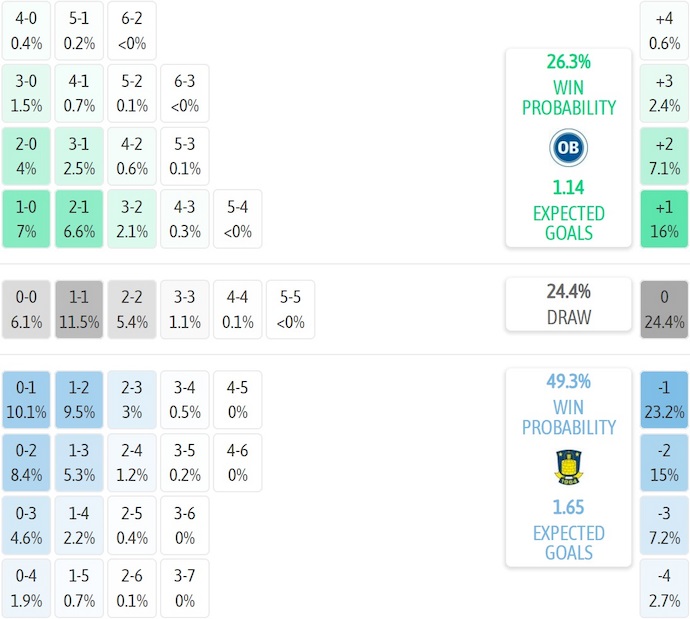The height and width of the screenshot is (619, 690).
Task: Click the 0-0 draw tile
Action: coord(27,309)
